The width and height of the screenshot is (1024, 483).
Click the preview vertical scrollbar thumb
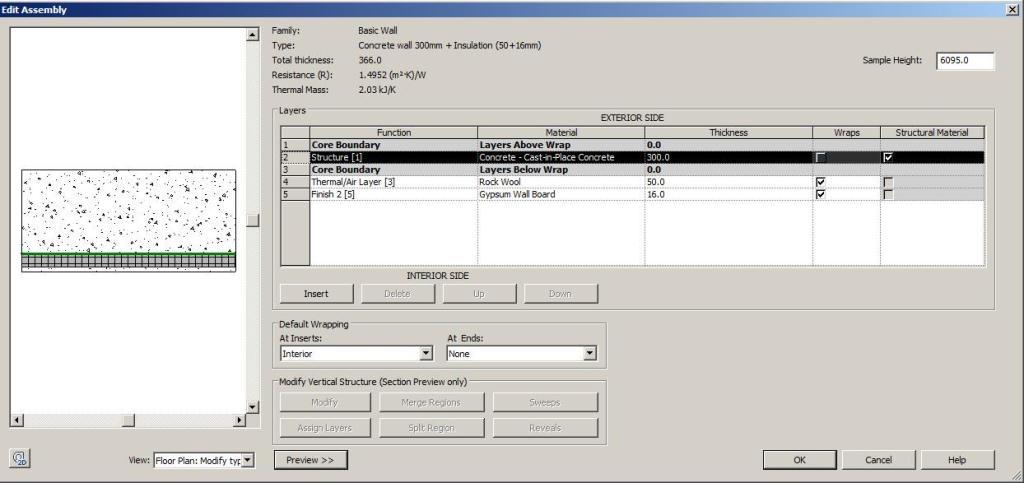(x=253, y=220)
